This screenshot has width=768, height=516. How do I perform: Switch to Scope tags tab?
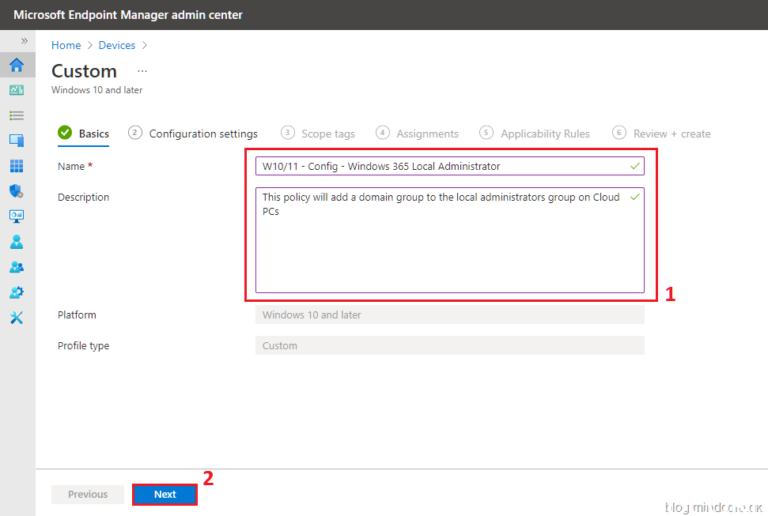coord(318,134)
